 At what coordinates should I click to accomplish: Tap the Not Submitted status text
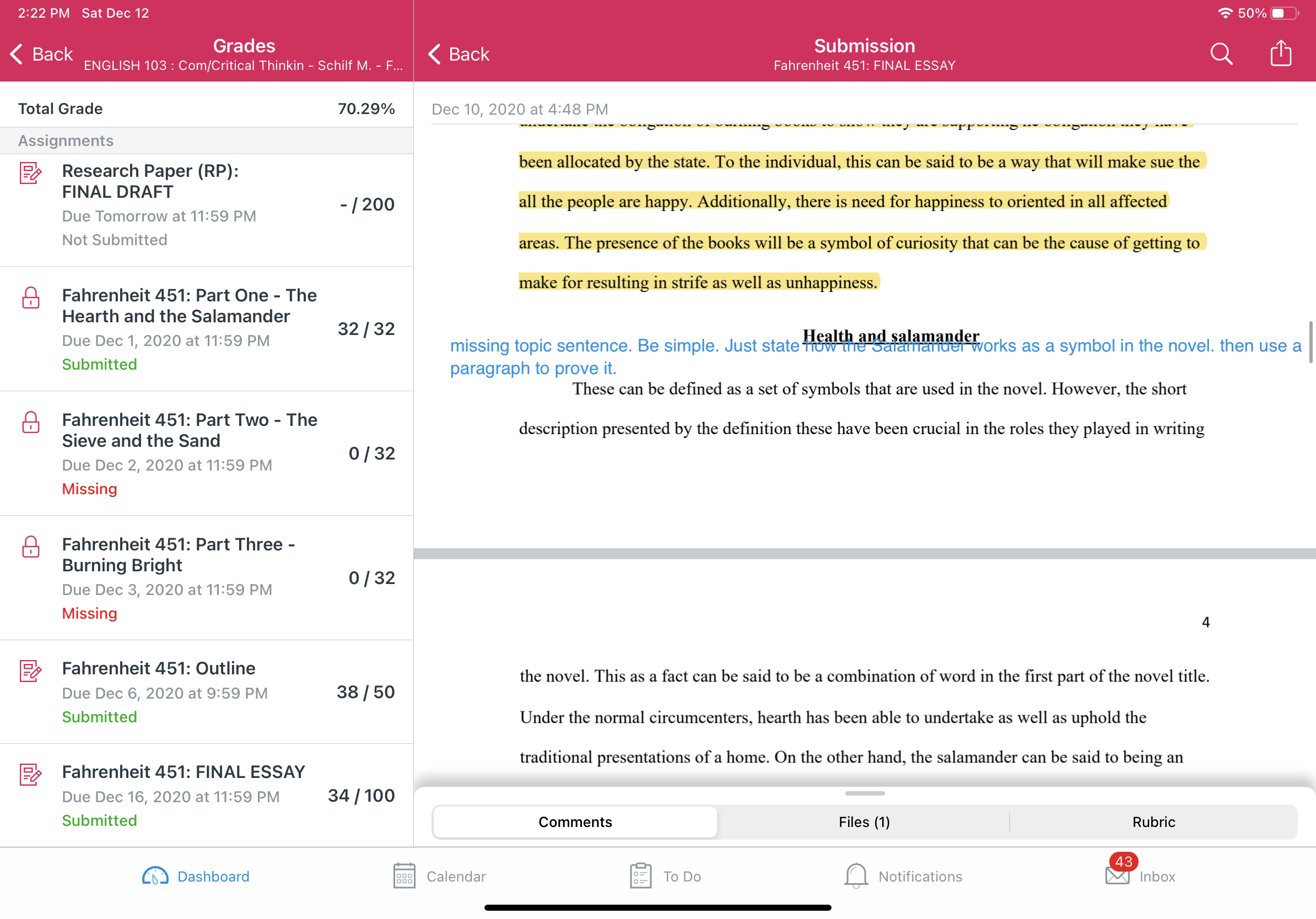pos(115,240)
